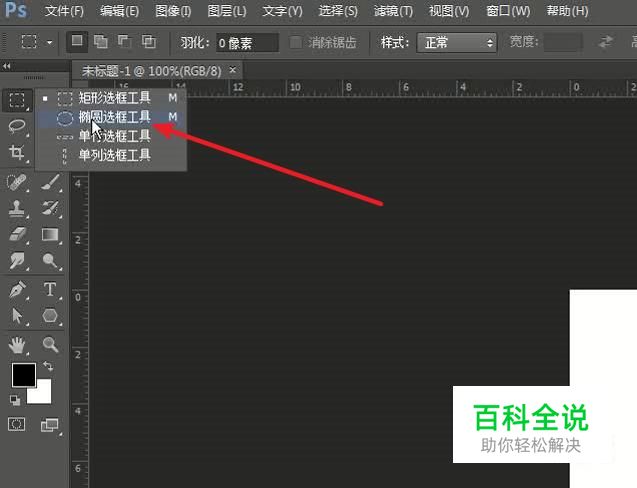This screenshot has height=488, width=637.
Task: Open the 滤镜(T) menu
Action: (393, 11)
